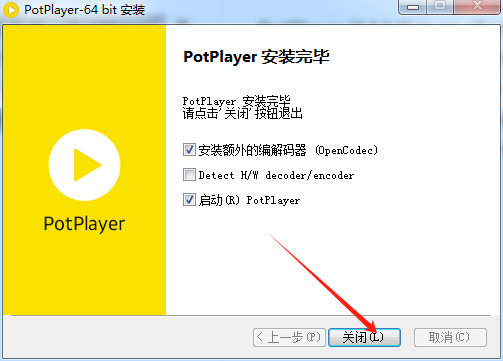Enable Detect H/W decoder/encoder checkbox
The width and height of the screenshot is (503, 361).
coord(189,174)
